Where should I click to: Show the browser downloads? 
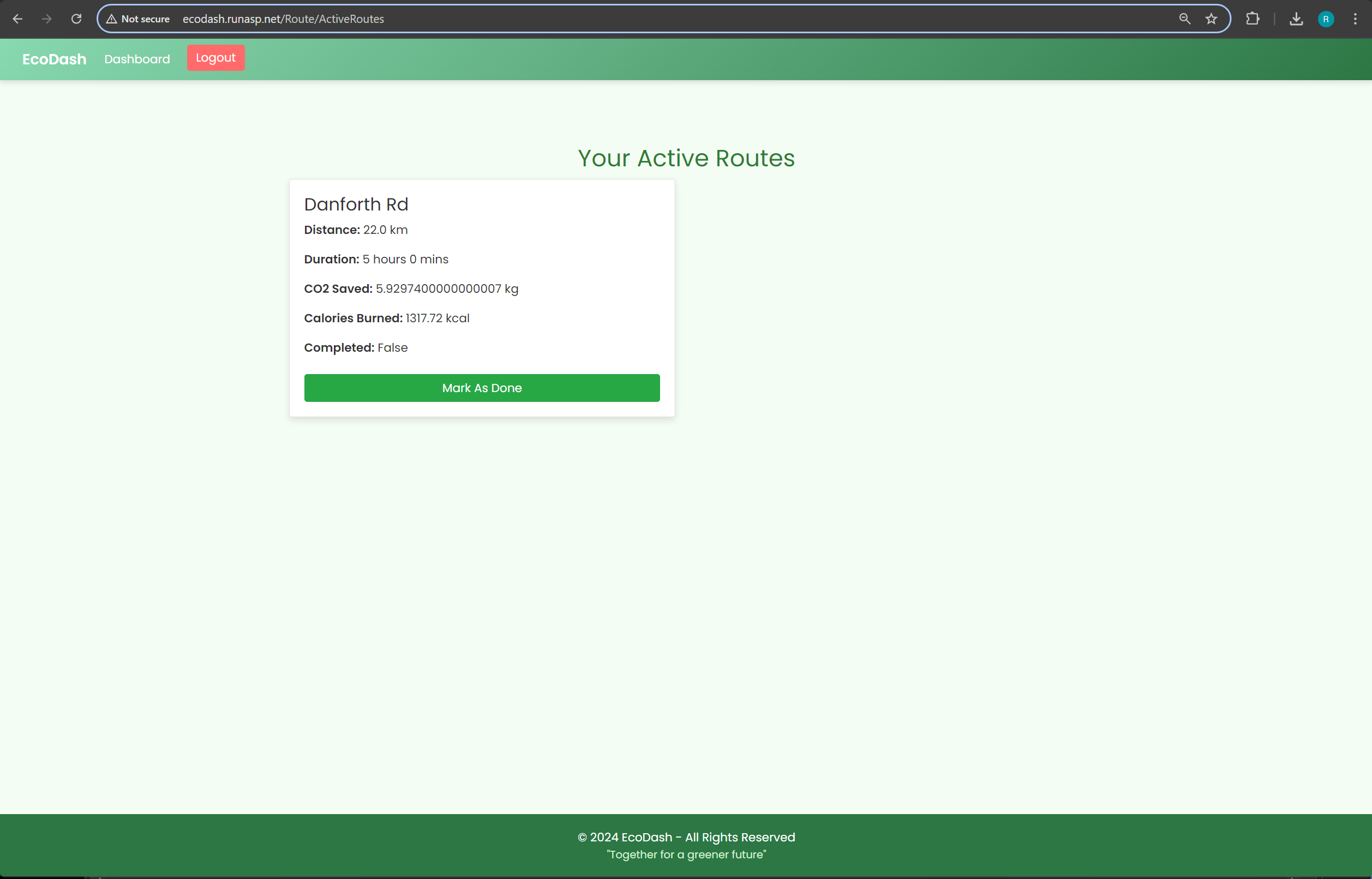click(x=1296, y=19)
